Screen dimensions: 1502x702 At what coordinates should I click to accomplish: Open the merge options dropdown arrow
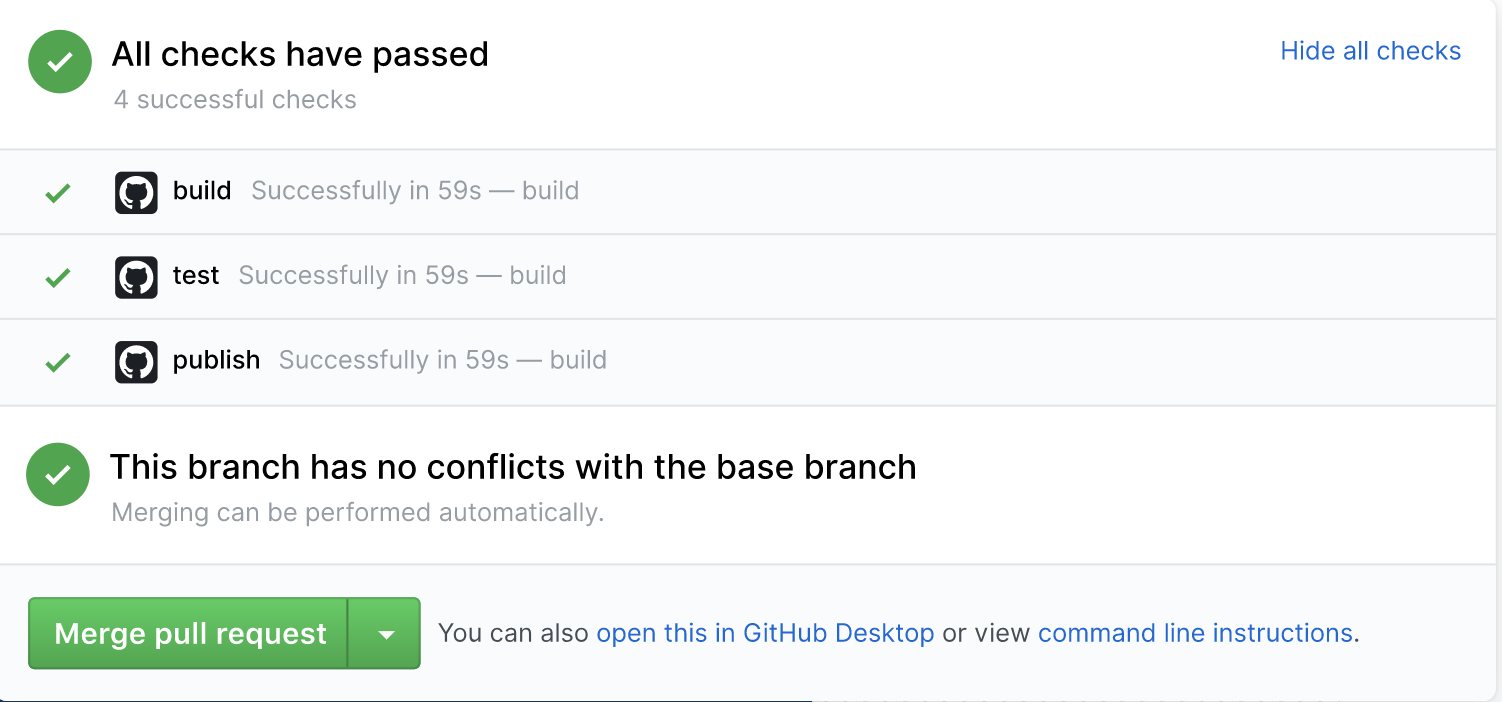click(385, 634)
